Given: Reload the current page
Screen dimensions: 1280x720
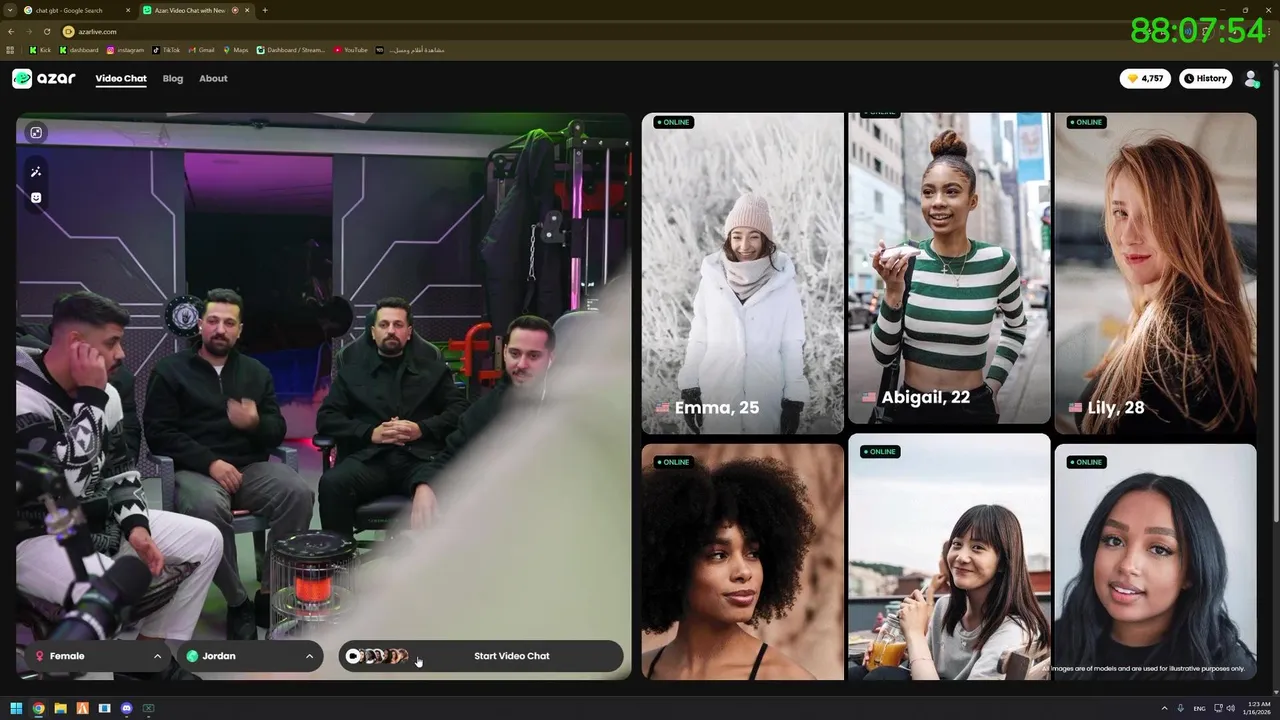Looking at the screenshot, I should pos(47,31).
